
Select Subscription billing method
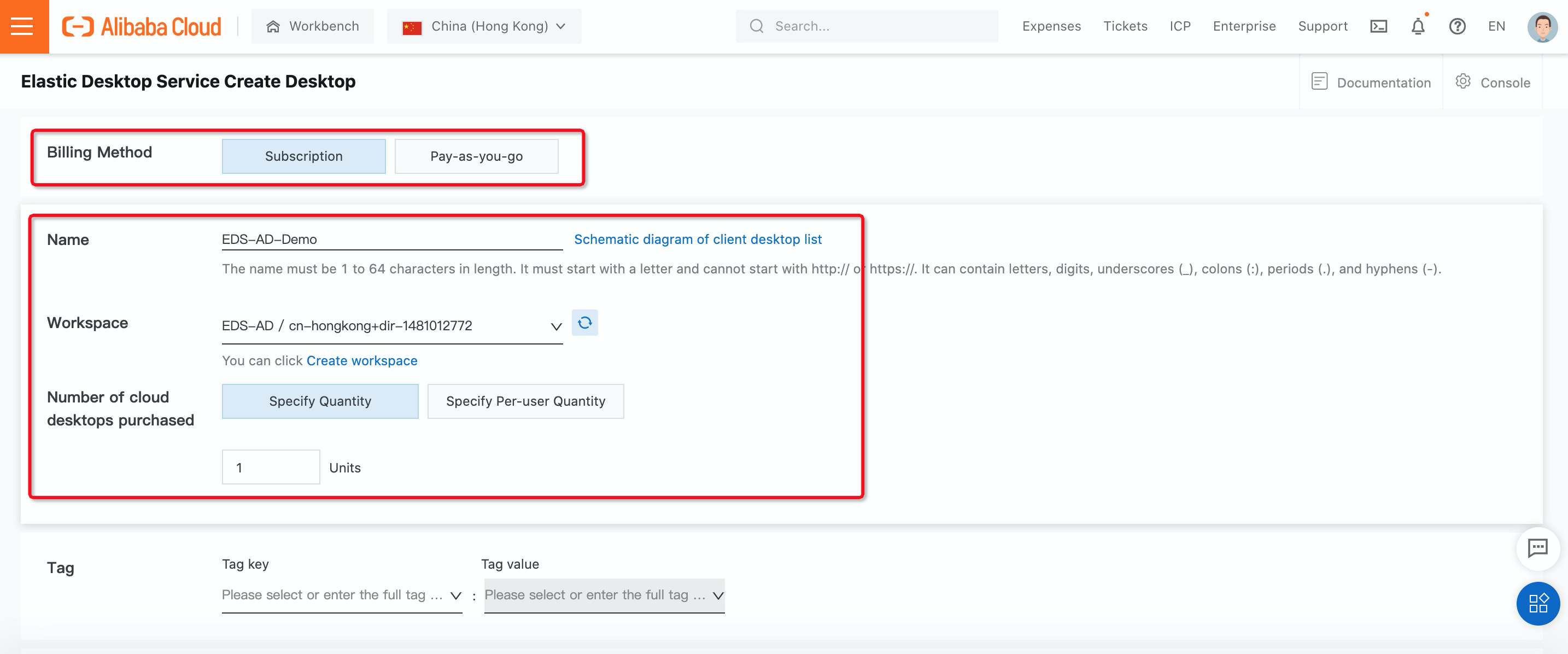pos(303,156)
